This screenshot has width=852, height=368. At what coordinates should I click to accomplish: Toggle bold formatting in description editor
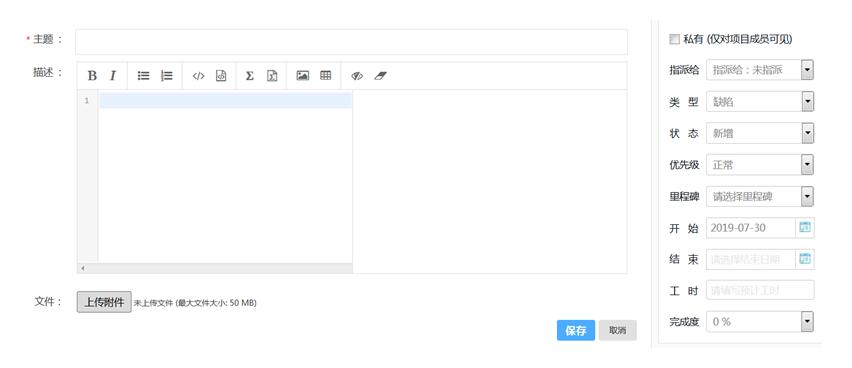(x=92, y=76)
